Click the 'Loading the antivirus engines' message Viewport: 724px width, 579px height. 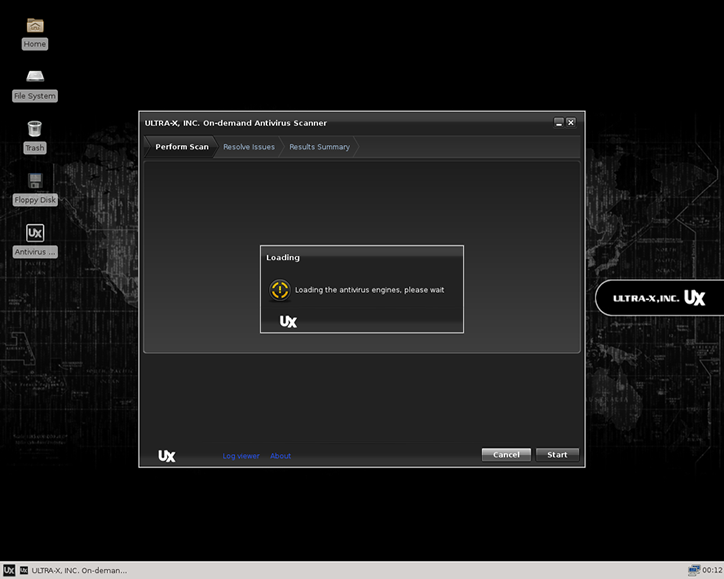pos(369,290)
